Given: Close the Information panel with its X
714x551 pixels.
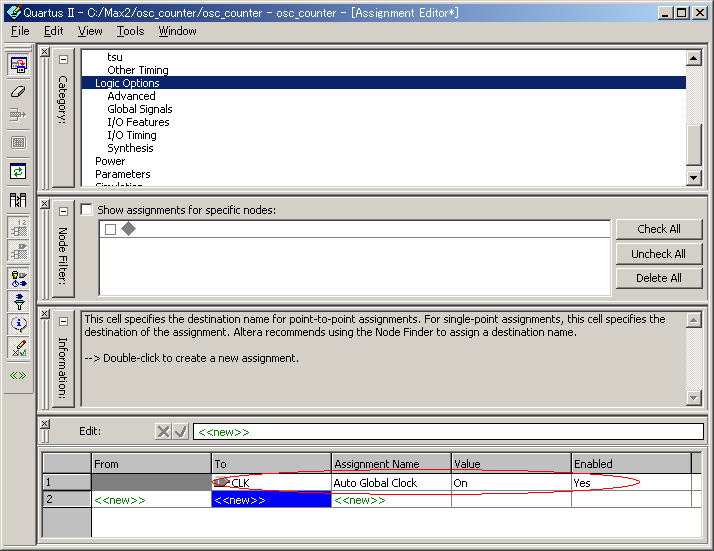Looking at the screenshot, I should [x=45, y=314].
